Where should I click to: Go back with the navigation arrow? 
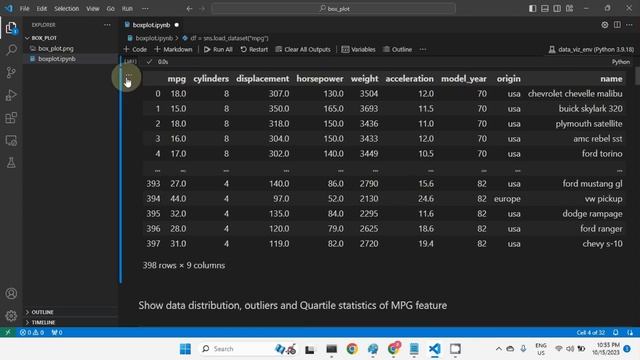coord(189,8)
